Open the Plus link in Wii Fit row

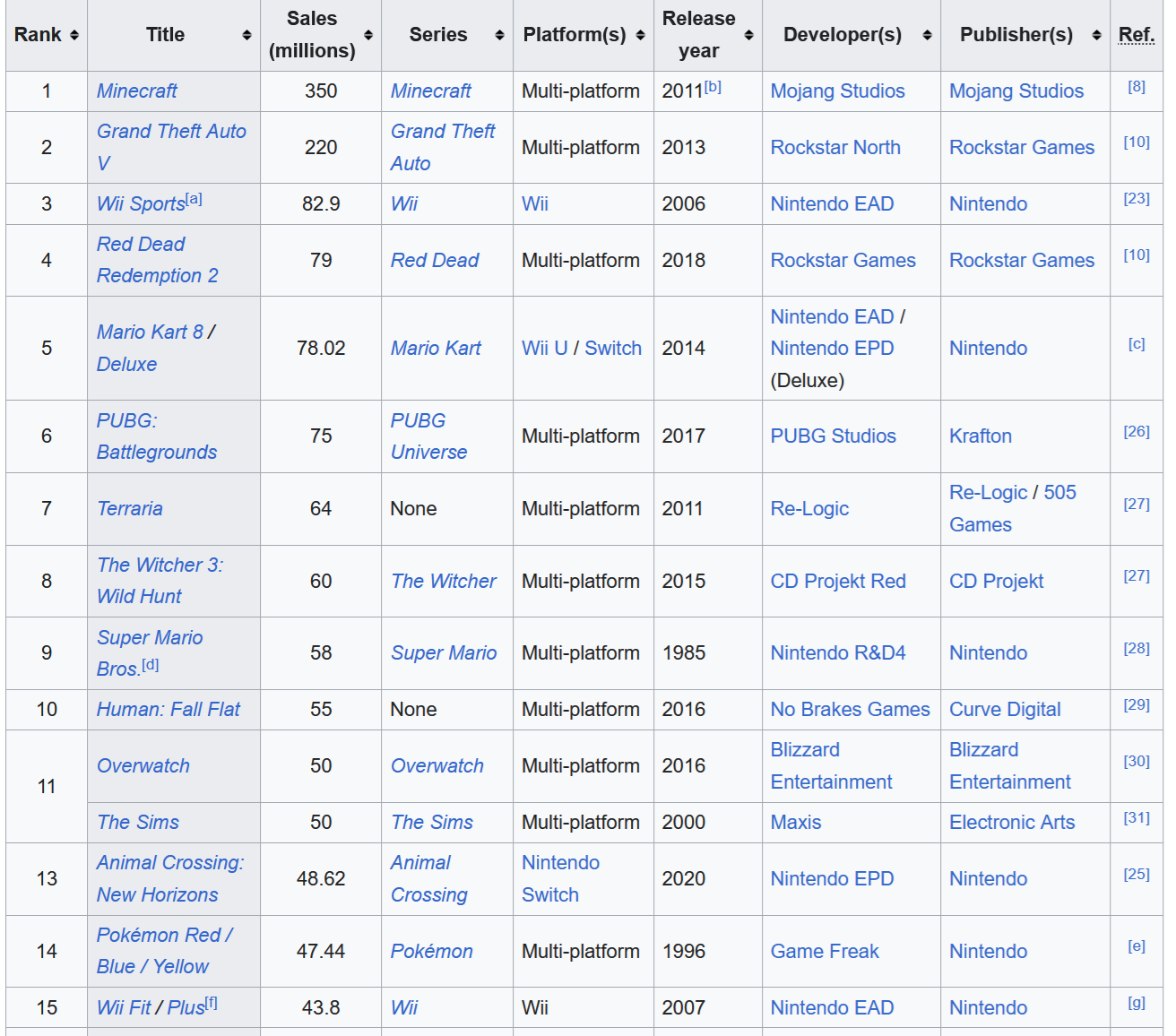click(x=186, y=1008)
